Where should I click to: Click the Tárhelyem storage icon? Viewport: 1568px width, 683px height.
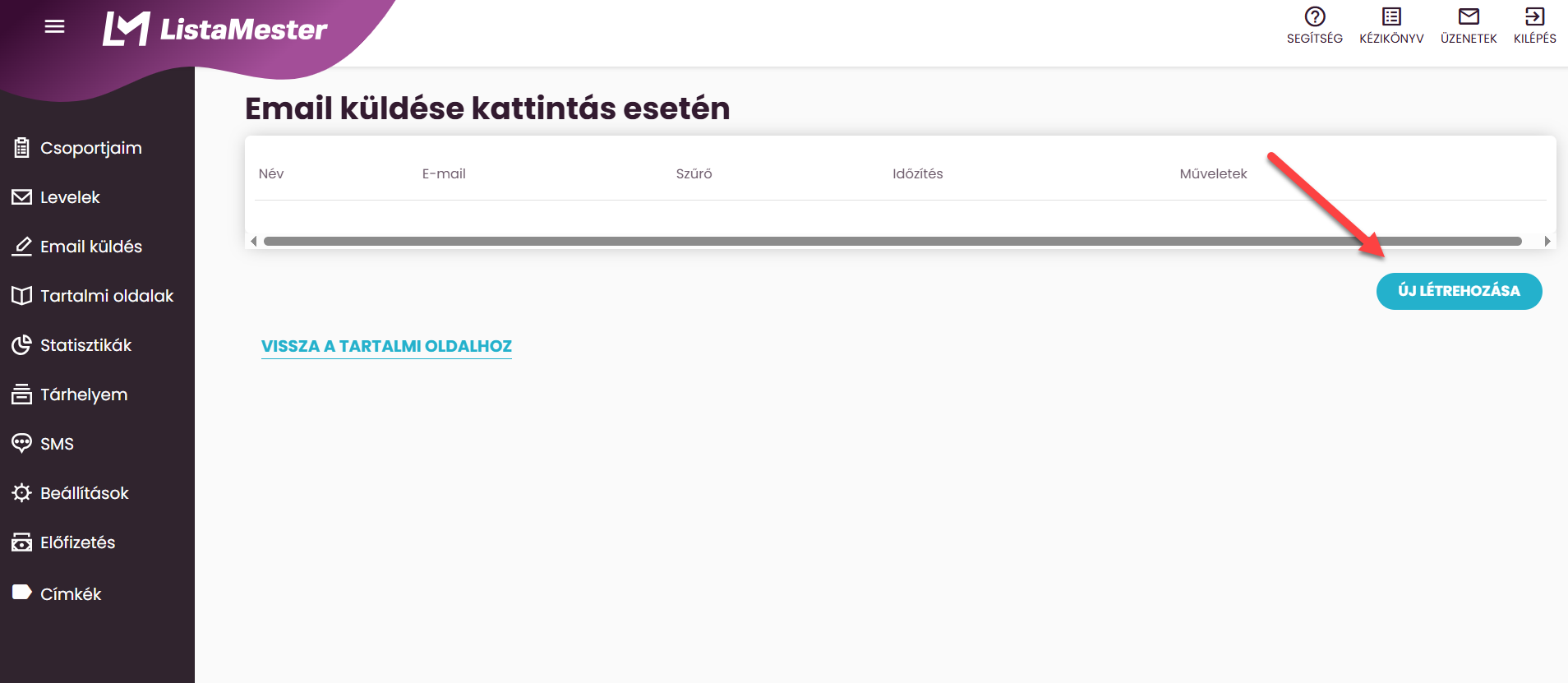(x=22, y=395)
